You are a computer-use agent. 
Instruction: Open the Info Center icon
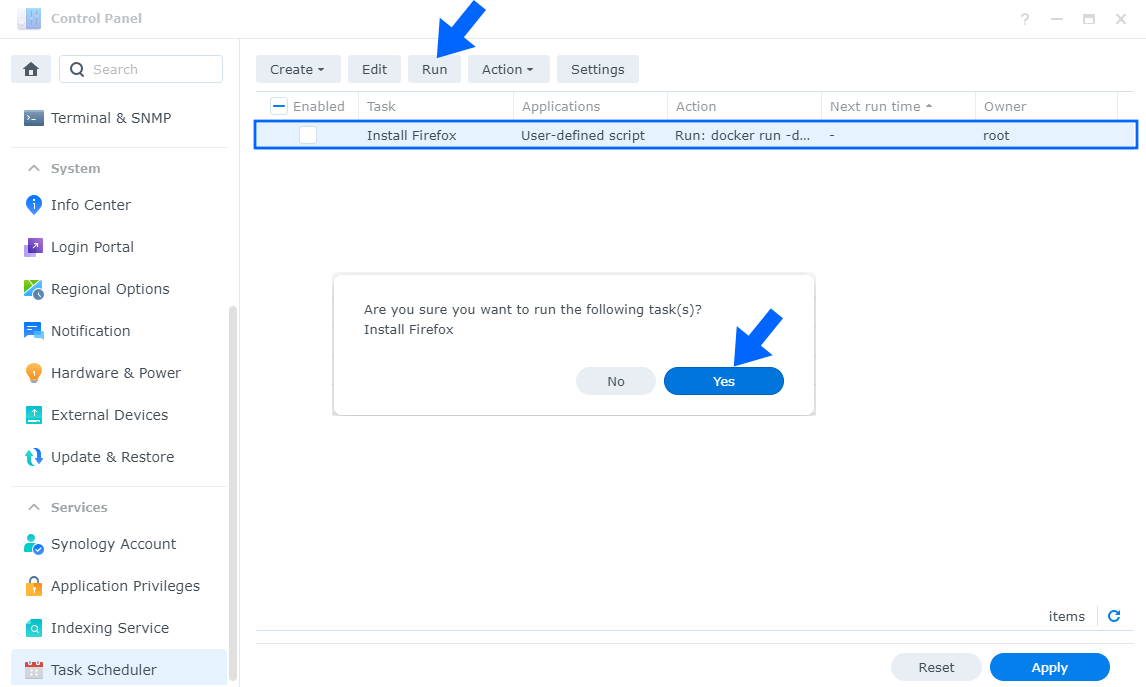34,205
